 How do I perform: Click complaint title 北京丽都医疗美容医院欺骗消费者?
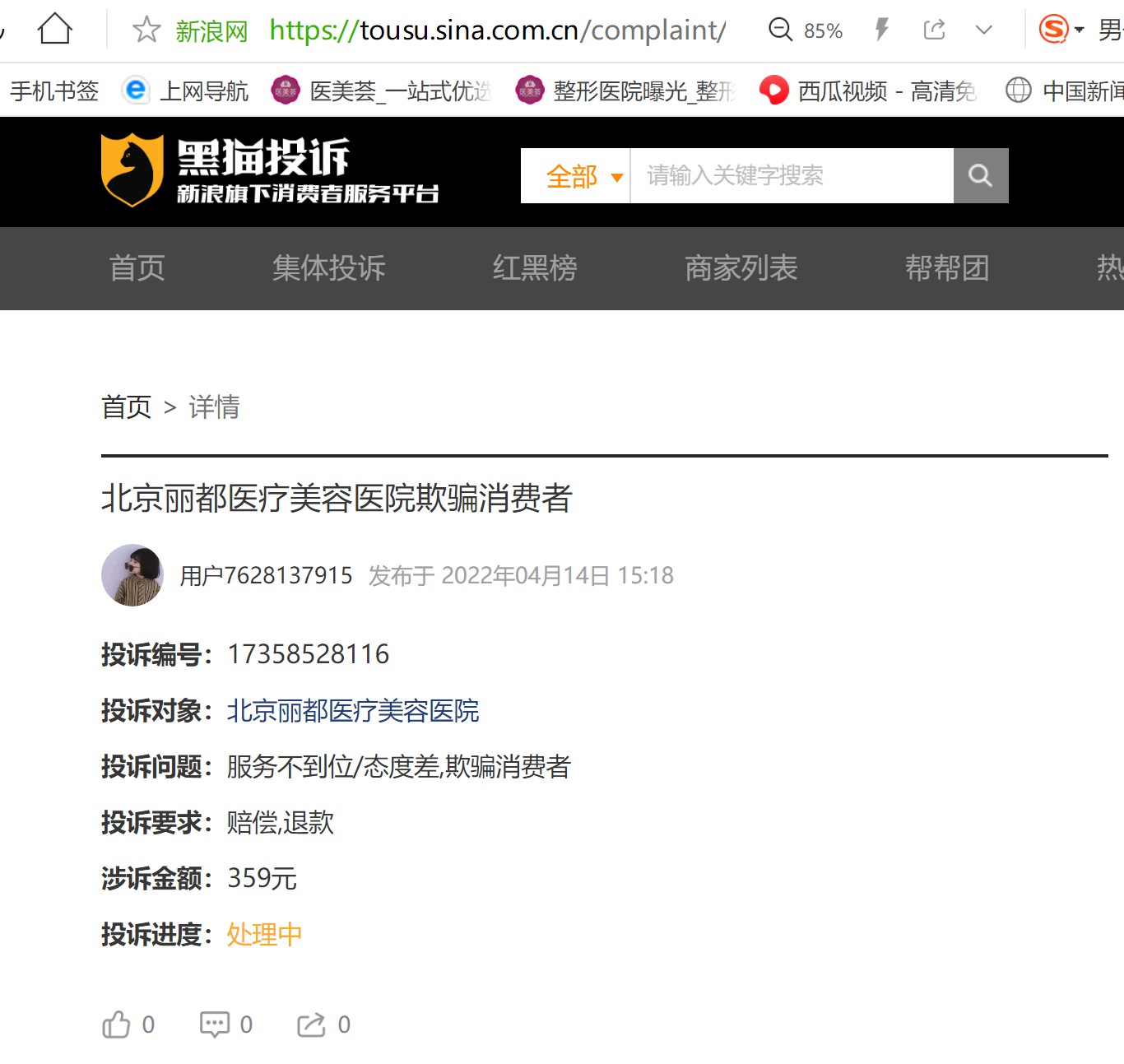tap(337, 499)
